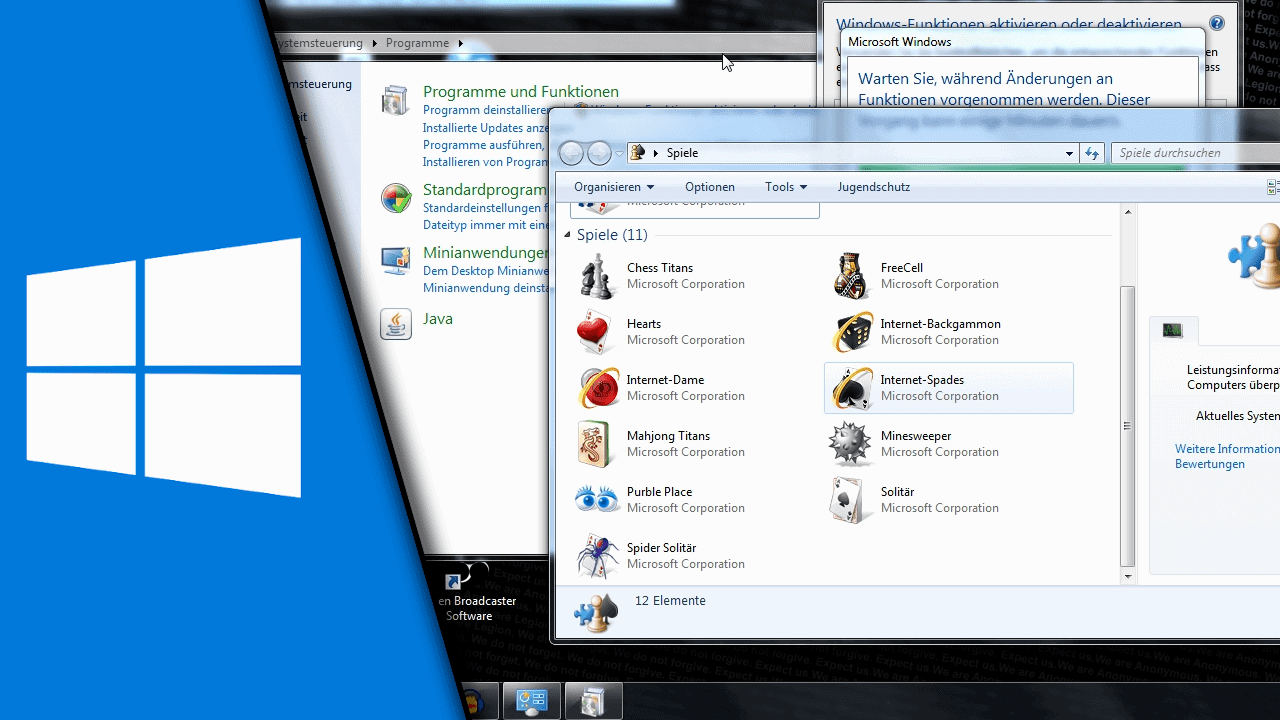Click the breadcrumb arrow before Spiele
Viewport: 1280px width, 720px height.
coord(656,153)
